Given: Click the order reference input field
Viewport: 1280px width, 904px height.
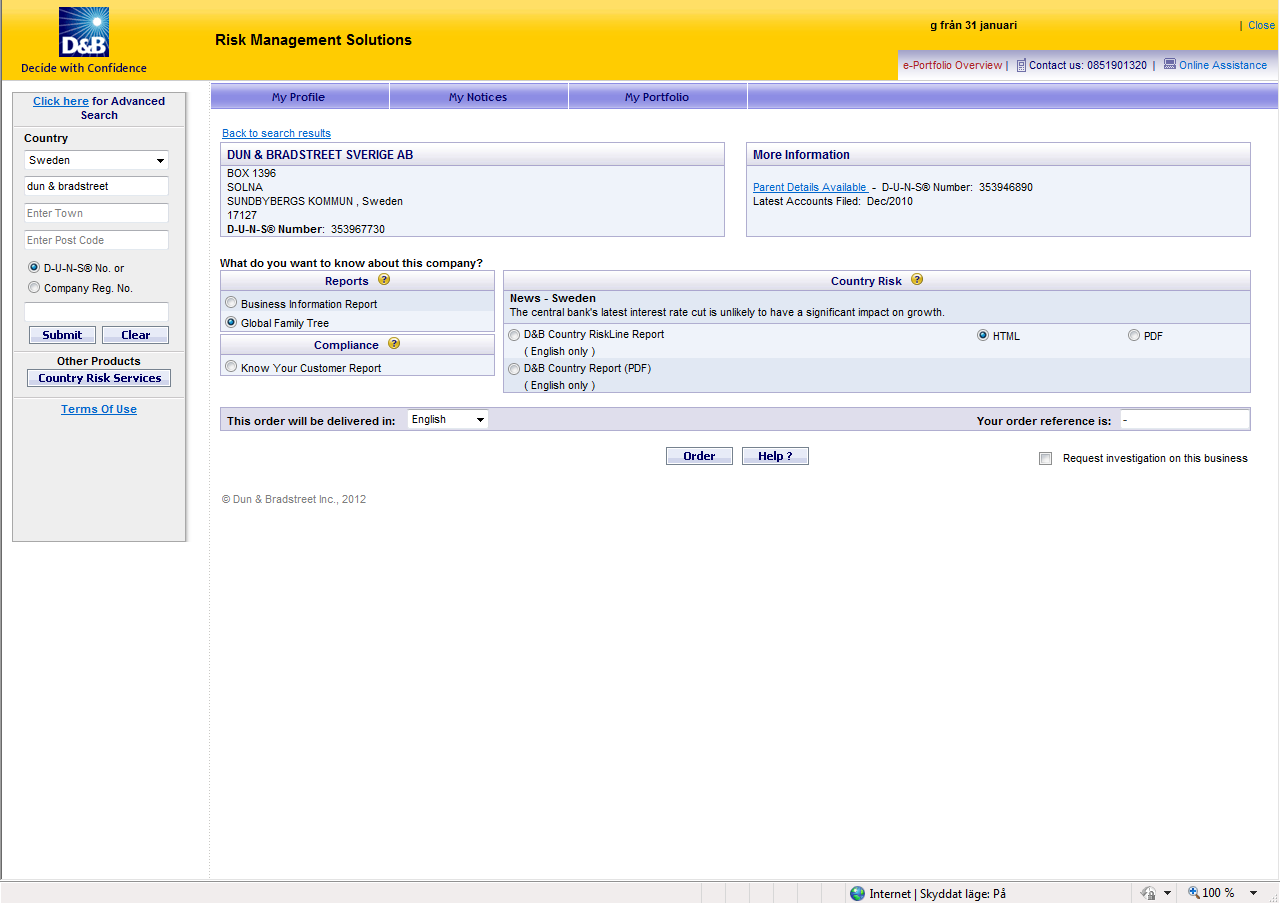Looking at the screenshot, I should (x=1185, y=420).
